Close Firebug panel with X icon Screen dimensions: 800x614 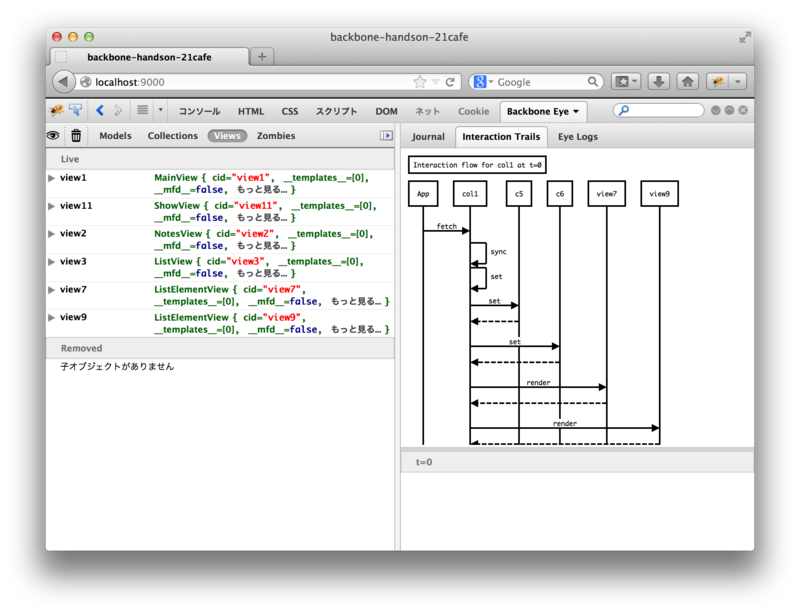click(x=743, y=110)
